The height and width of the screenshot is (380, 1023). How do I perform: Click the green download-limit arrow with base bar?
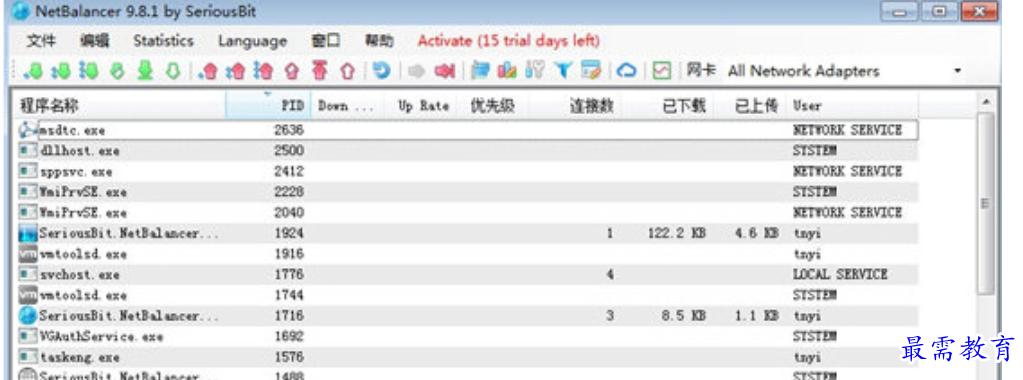point(144,71)
